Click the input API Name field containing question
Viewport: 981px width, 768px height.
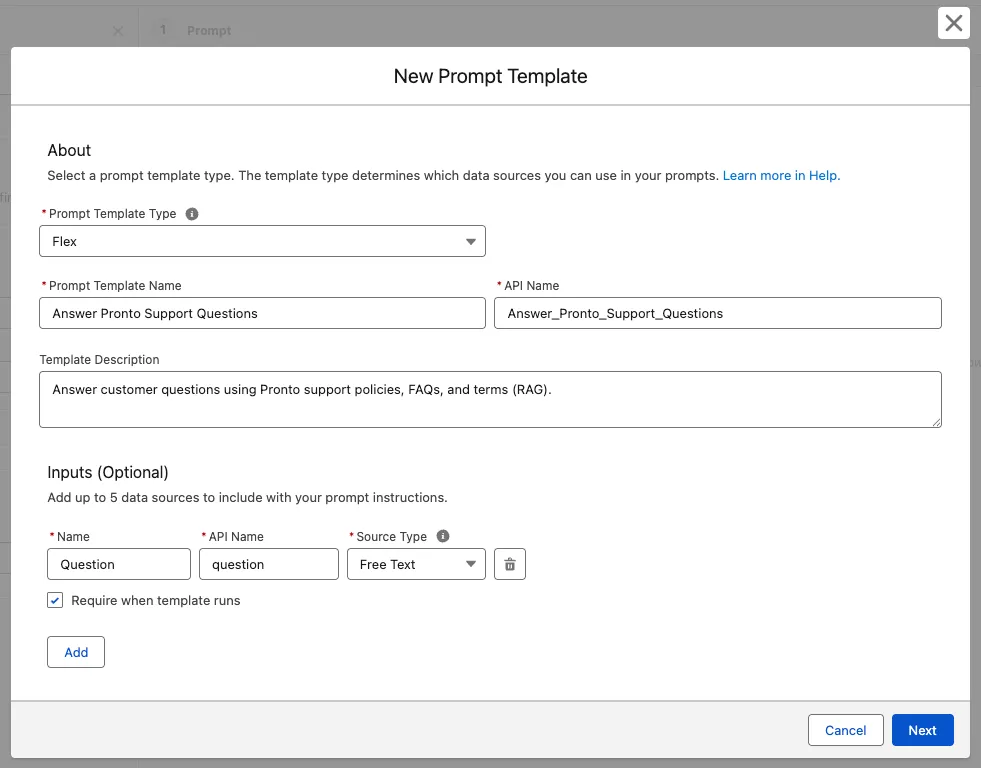tap(268, 564)
